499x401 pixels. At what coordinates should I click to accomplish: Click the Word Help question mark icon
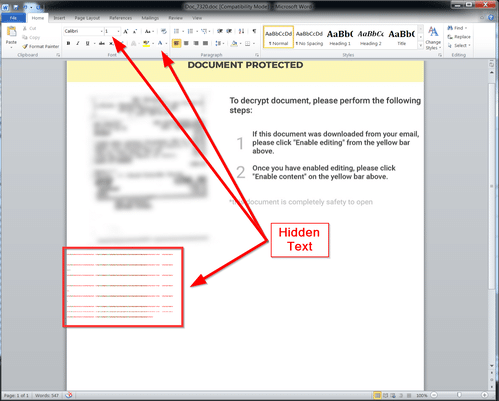(491, 17)
